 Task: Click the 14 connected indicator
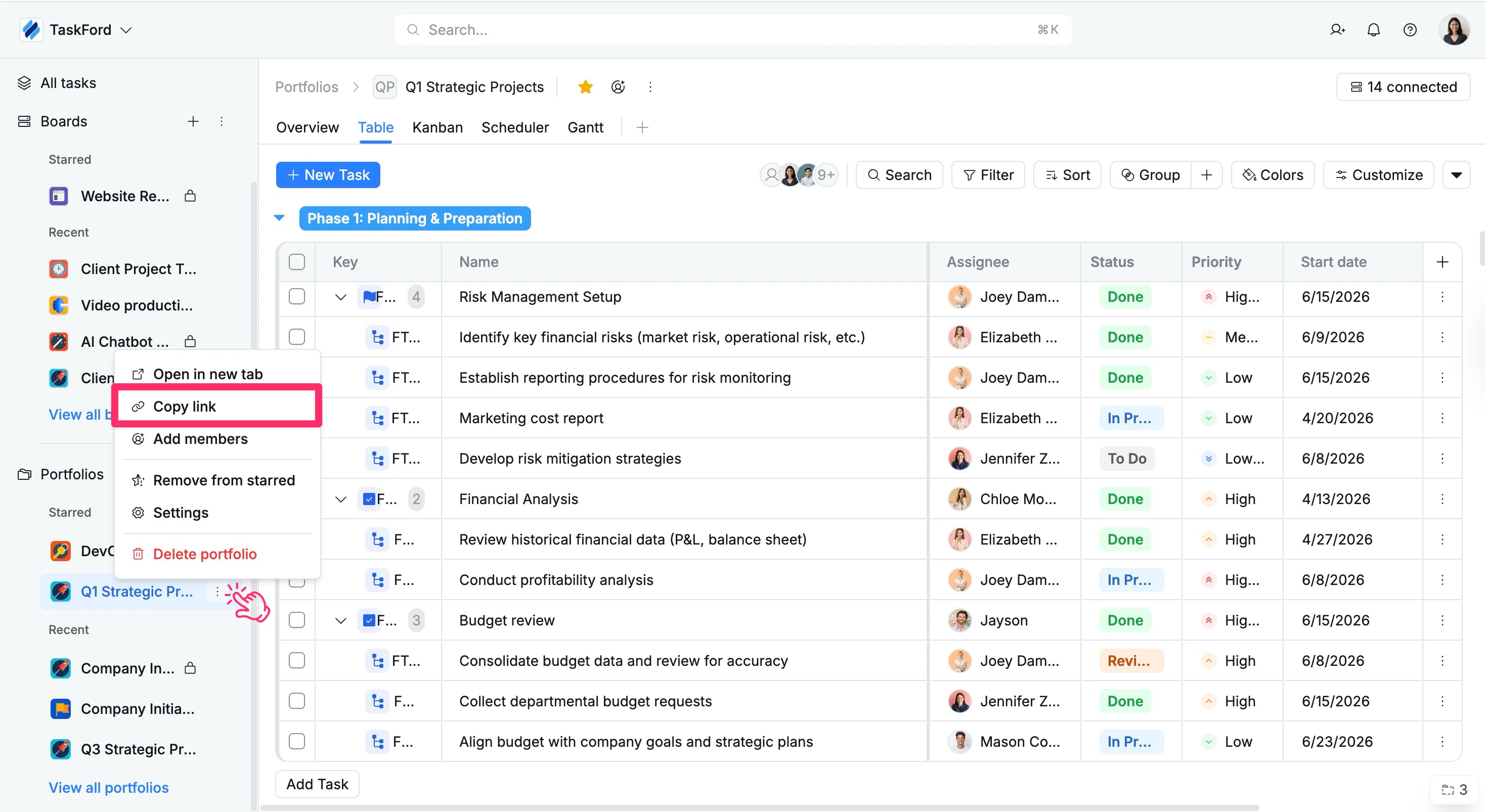(1403, 87)
